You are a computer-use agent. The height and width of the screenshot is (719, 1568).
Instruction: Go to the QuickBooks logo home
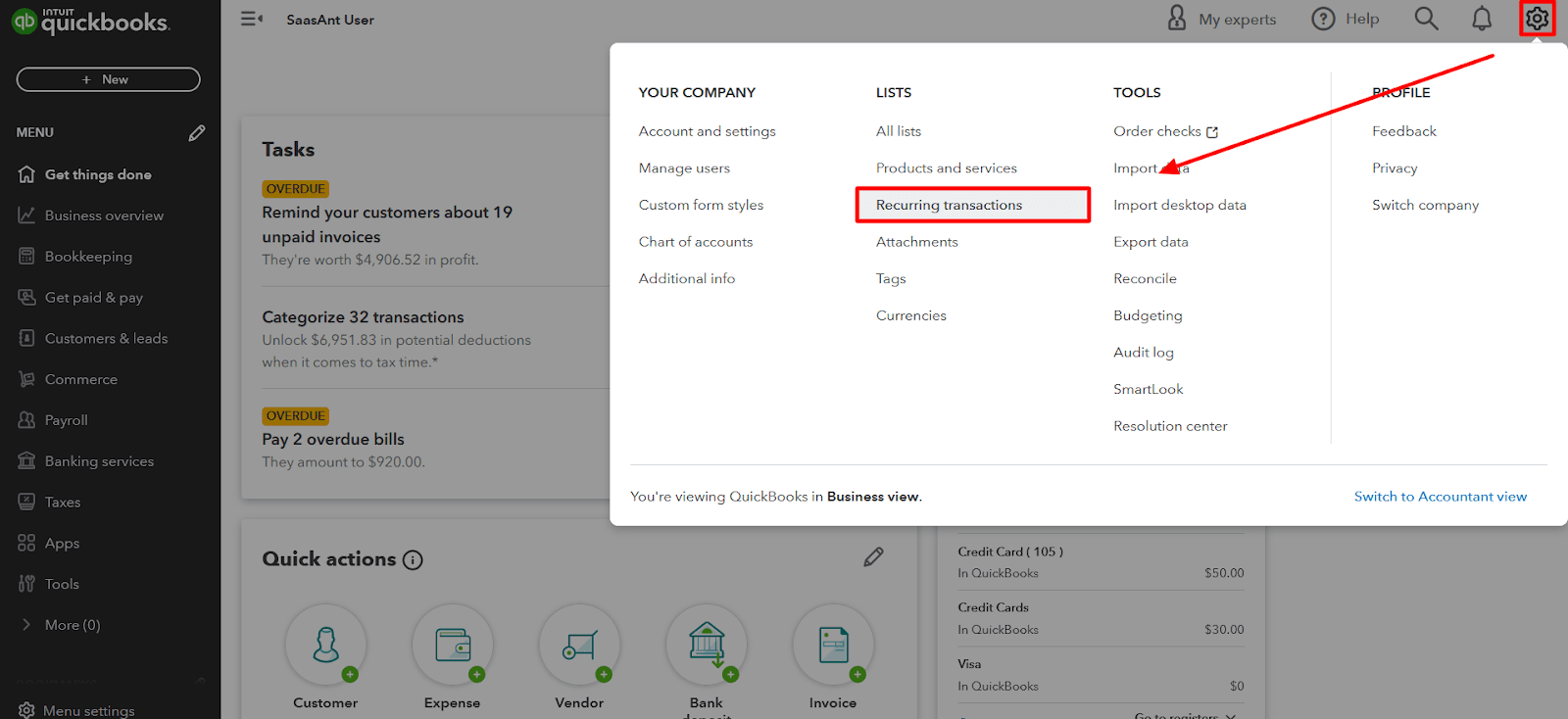91,21
